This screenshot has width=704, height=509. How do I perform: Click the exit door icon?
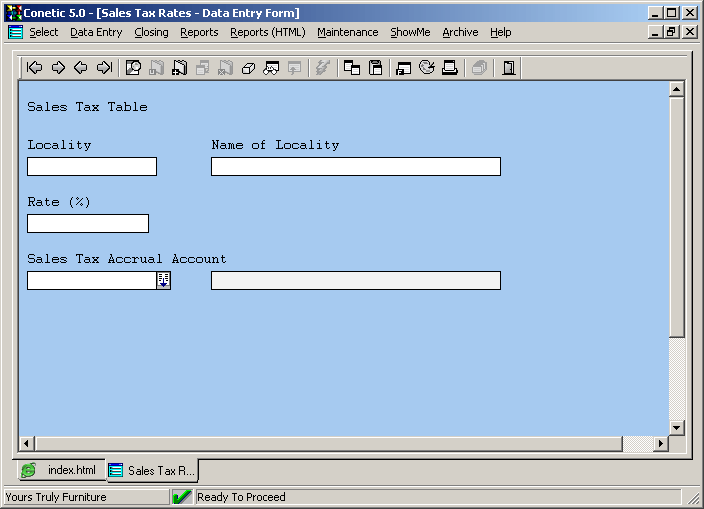[x=509, y=68]
